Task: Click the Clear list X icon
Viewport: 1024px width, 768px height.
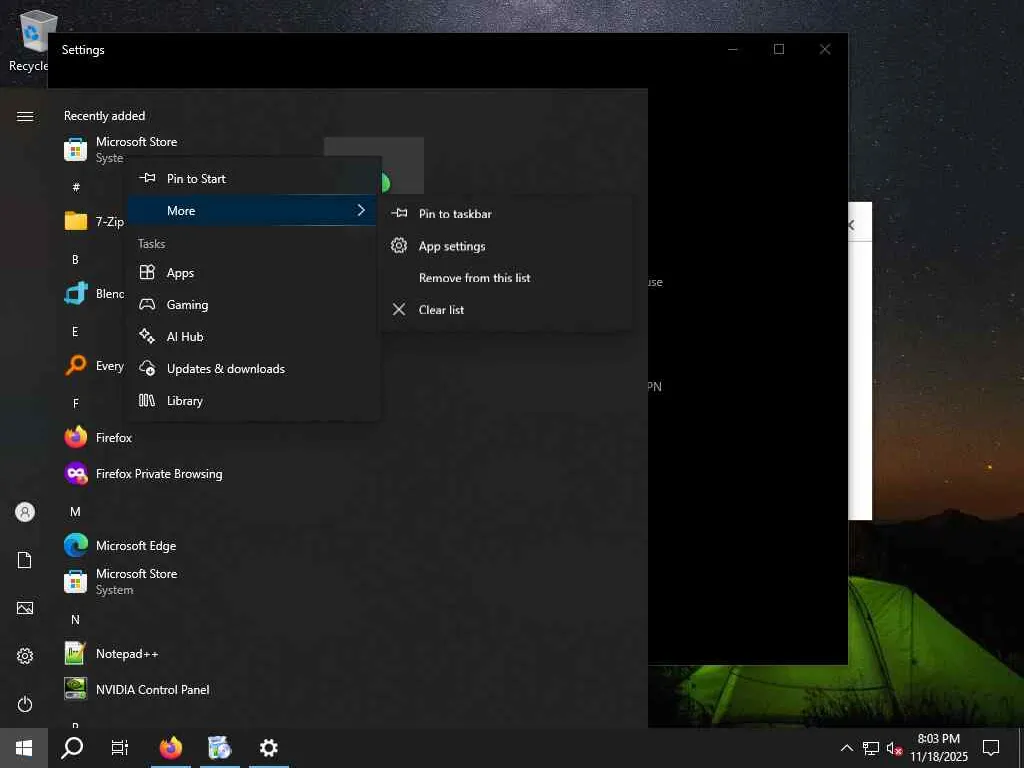Action: 399,310
